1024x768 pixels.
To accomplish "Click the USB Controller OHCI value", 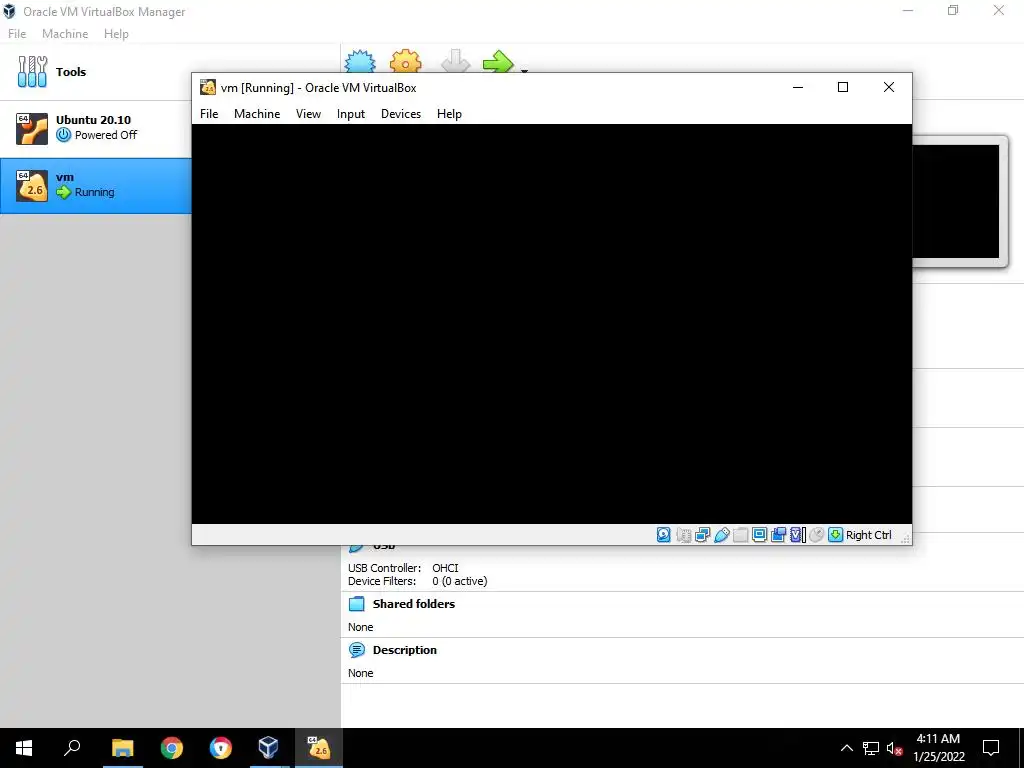I will tap(445, 568).
